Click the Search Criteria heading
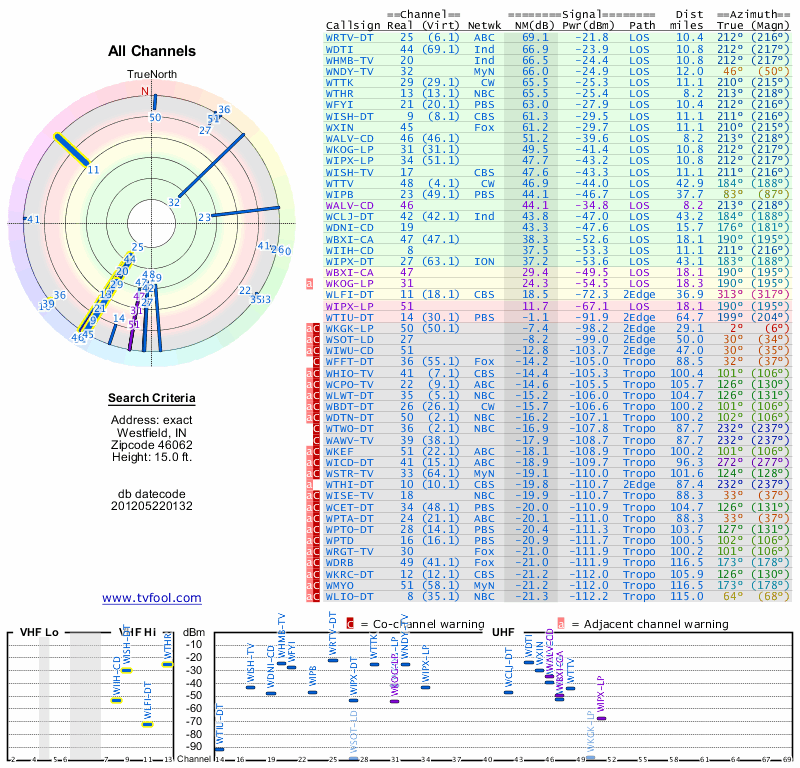The width and height of the screenshot is (800, 768). point(152,398)
